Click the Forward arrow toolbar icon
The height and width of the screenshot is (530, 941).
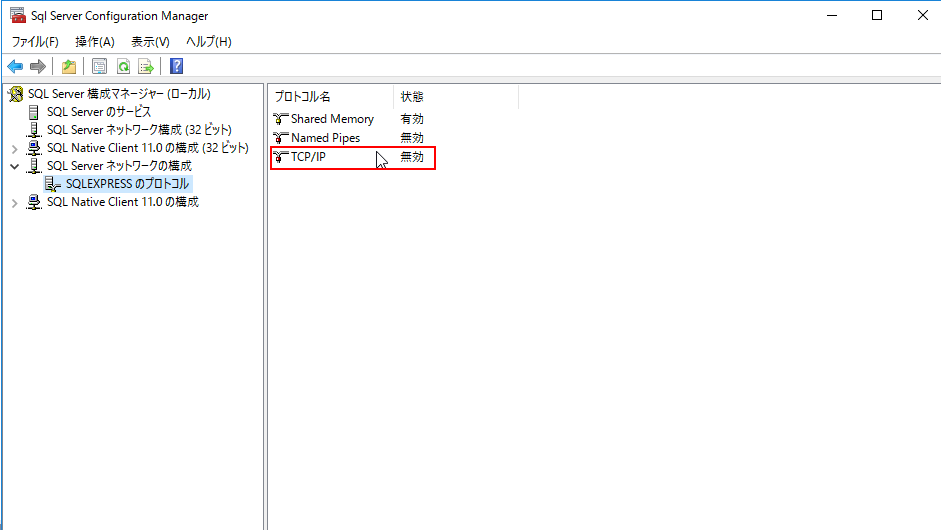coord(38,67)
